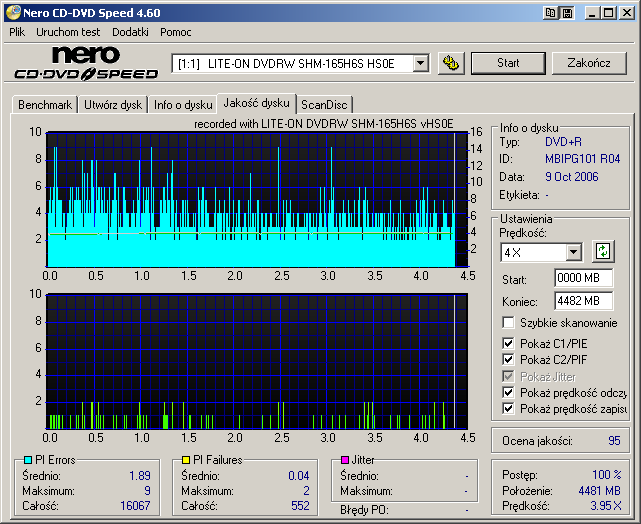
Task: Toggle Pokaż prędkość zapisu checkbox
Action: pyautogui.click(x=508, y=408)
